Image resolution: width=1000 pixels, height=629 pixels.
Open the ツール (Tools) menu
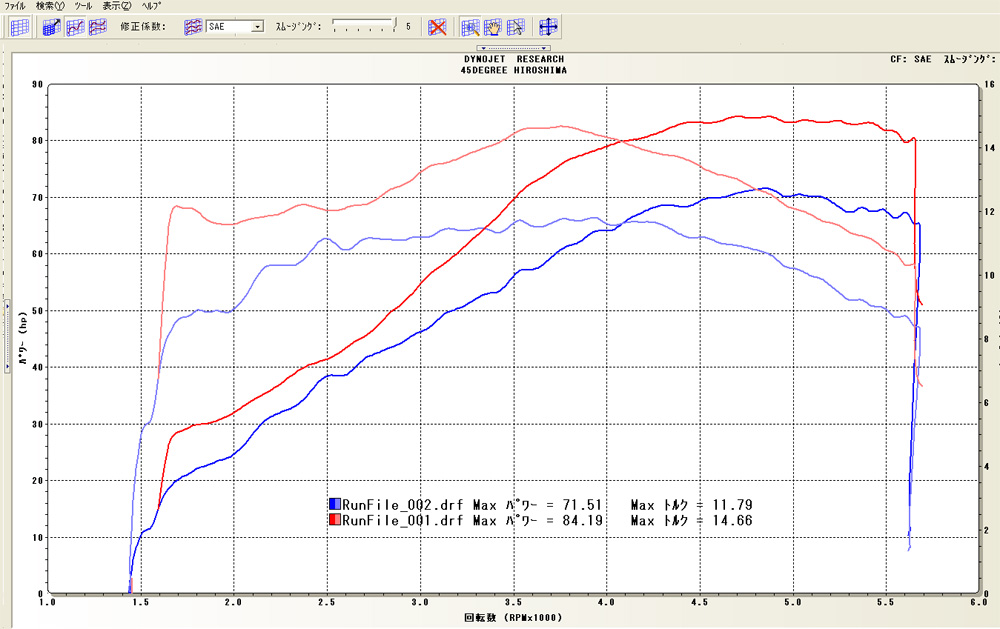click(83, 6)
